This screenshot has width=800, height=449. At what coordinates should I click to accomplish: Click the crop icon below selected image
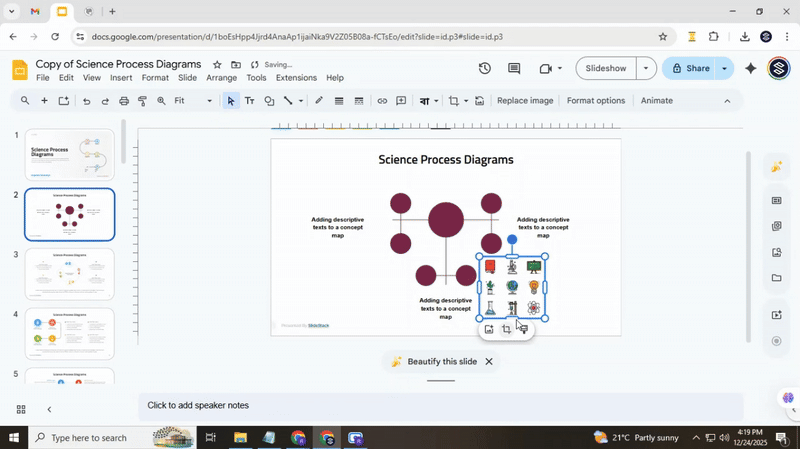[506, 329]
